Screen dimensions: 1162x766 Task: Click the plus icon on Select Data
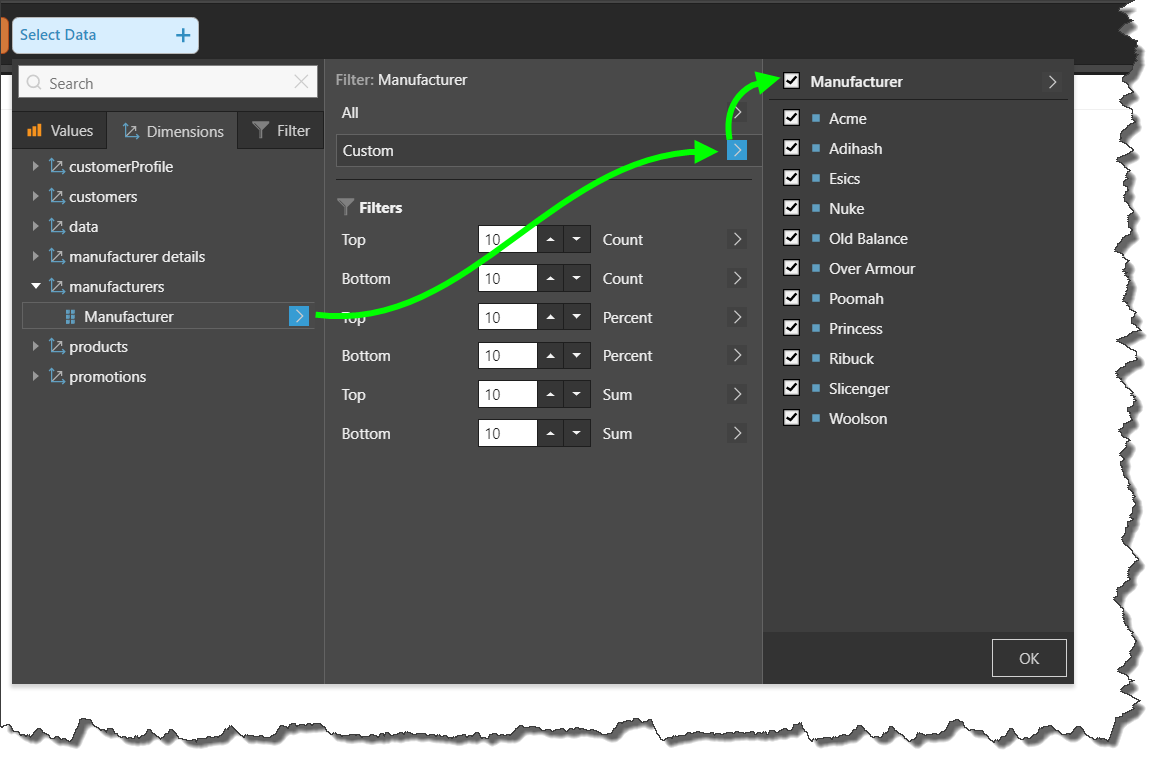pyautogui.click(x=183, y=35)
